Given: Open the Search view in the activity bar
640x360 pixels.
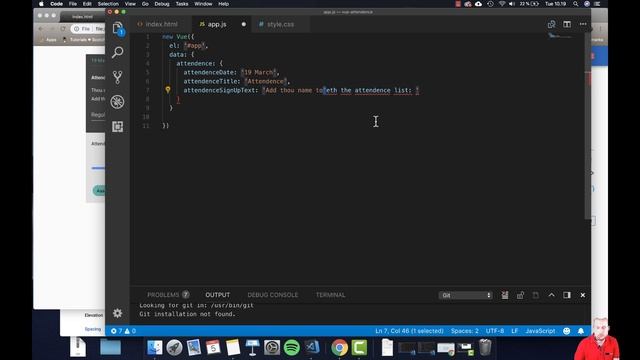Looking at the screenshot, I should [118, 52].
